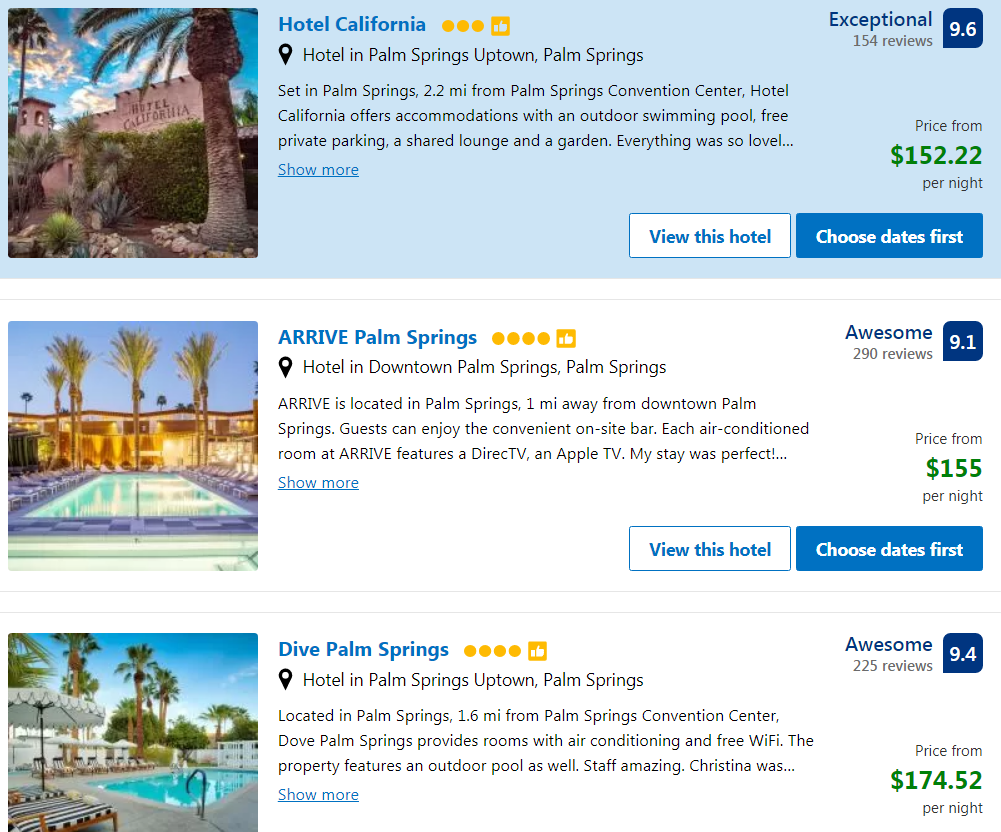This screenshot has height=832, width=1001.
Task: Click the thumbs-up quality badge beside Hotel California
Action: coord(500,25)
